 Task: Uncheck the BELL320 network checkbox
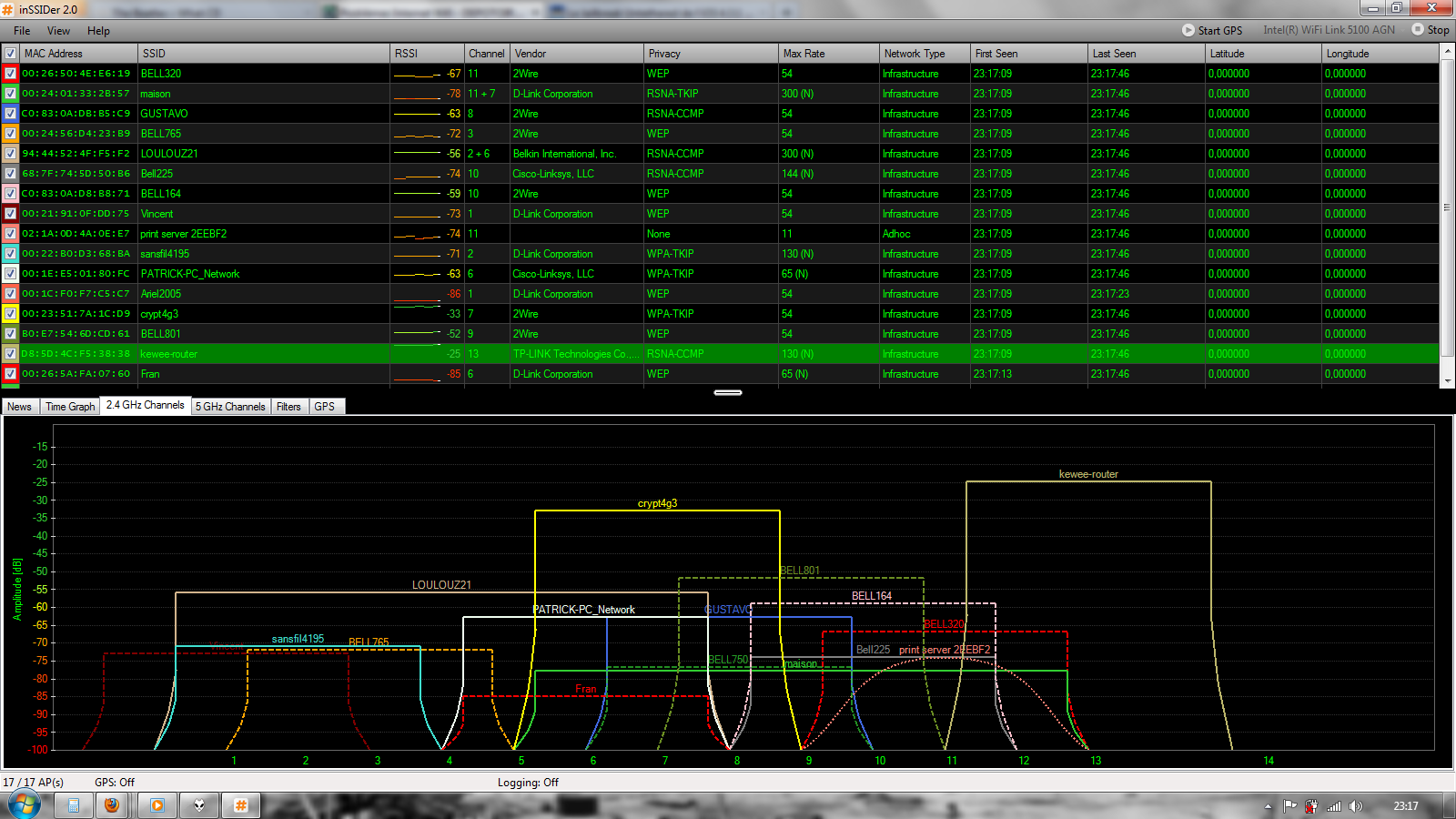[10, 74]
